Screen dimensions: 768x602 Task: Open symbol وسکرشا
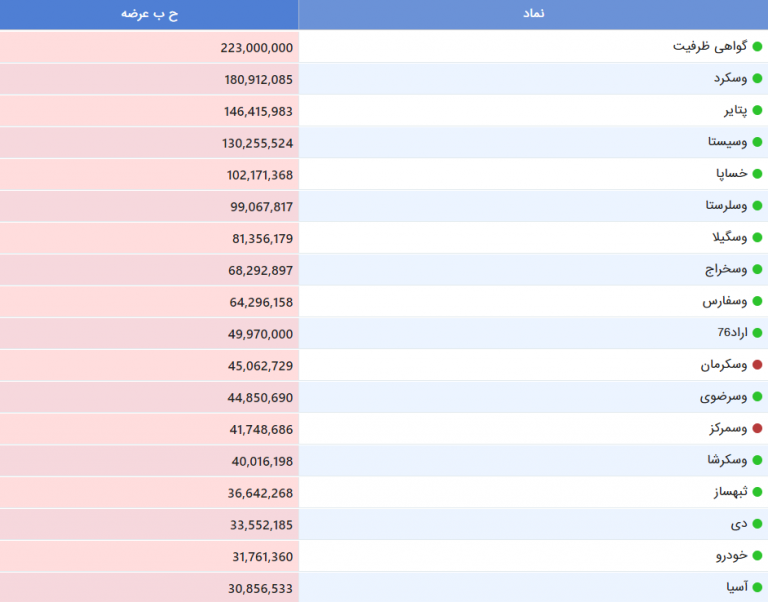(727, 460)
